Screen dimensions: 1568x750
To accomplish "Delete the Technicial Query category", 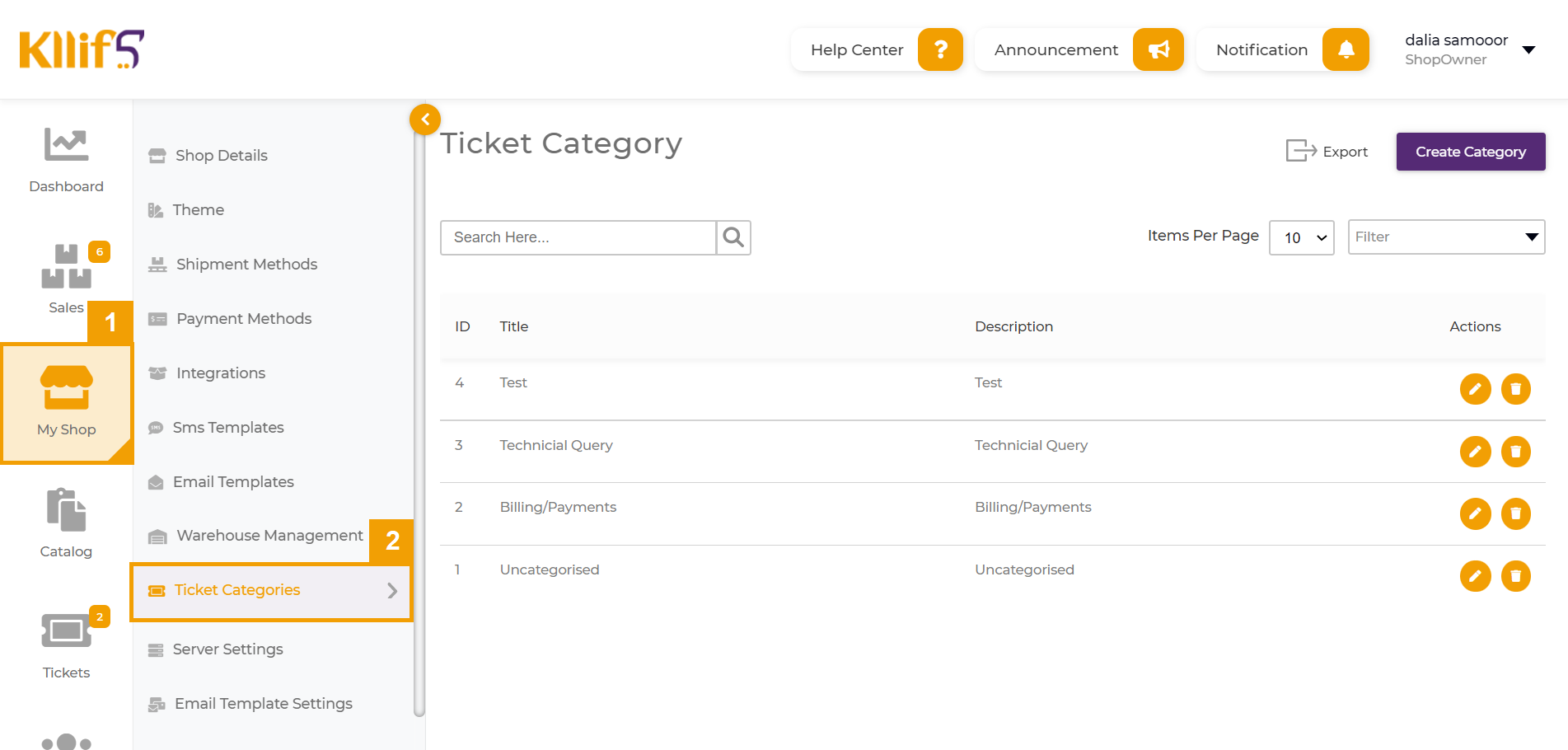I will click(x=1515, y=452).
